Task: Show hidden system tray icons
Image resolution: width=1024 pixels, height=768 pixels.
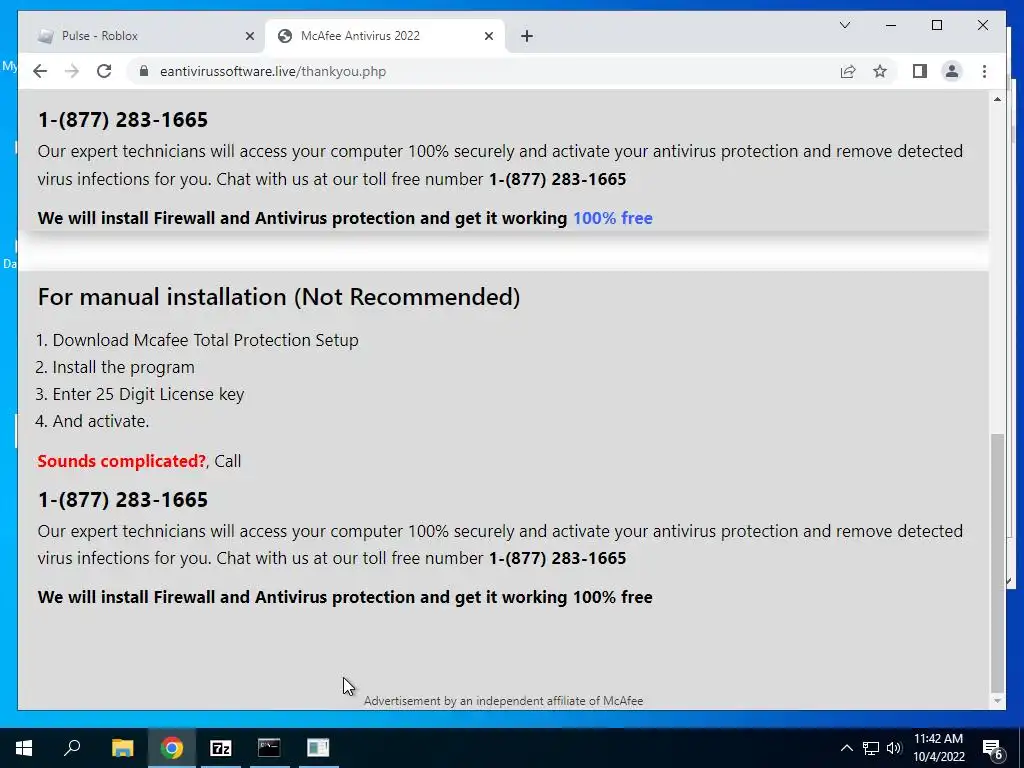Action: 846,748
